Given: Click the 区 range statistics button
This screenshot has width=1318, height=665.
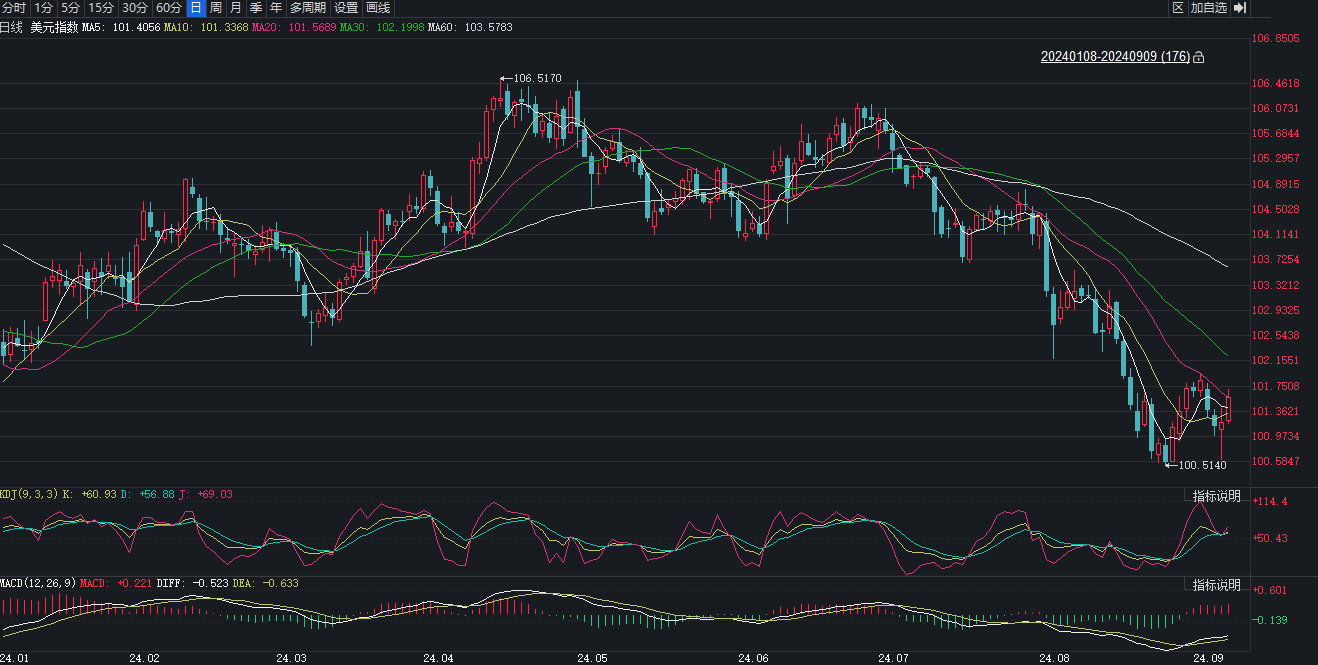Looking at the screenshot, I should click(1178, 8).
